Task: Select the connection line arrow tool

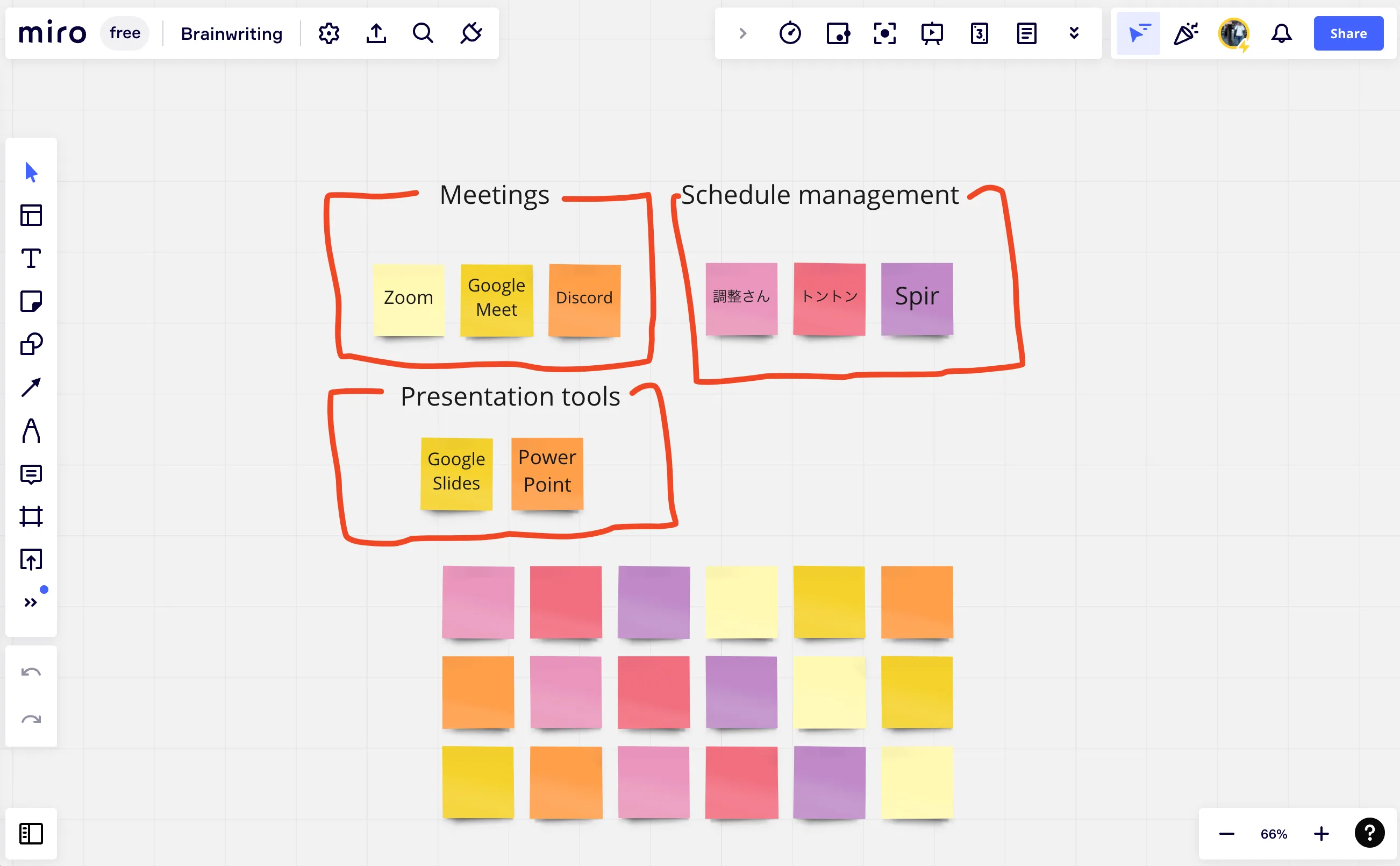Action: (31, 387)
